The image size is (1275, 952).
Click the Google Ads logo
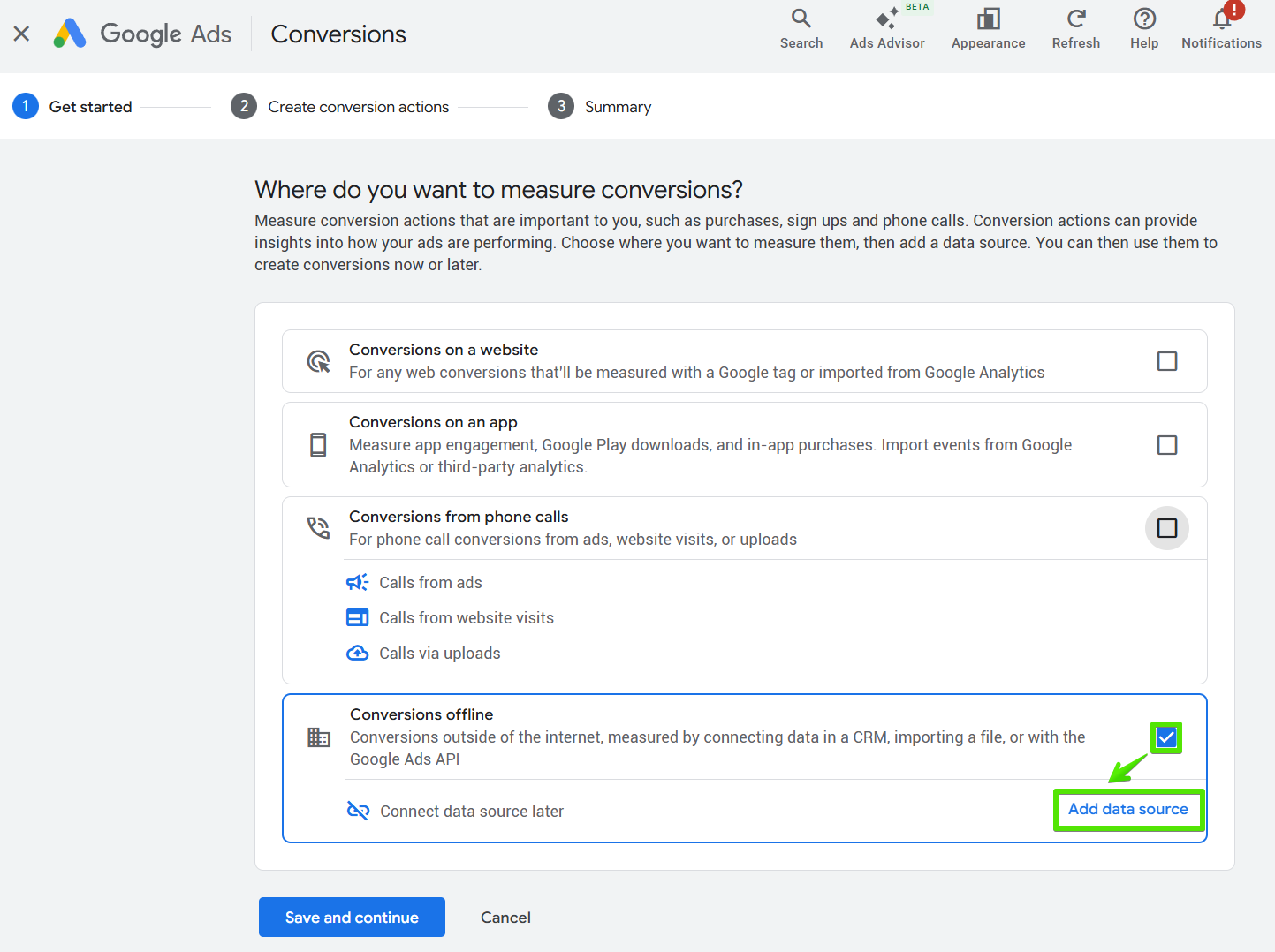click(142, 34)
